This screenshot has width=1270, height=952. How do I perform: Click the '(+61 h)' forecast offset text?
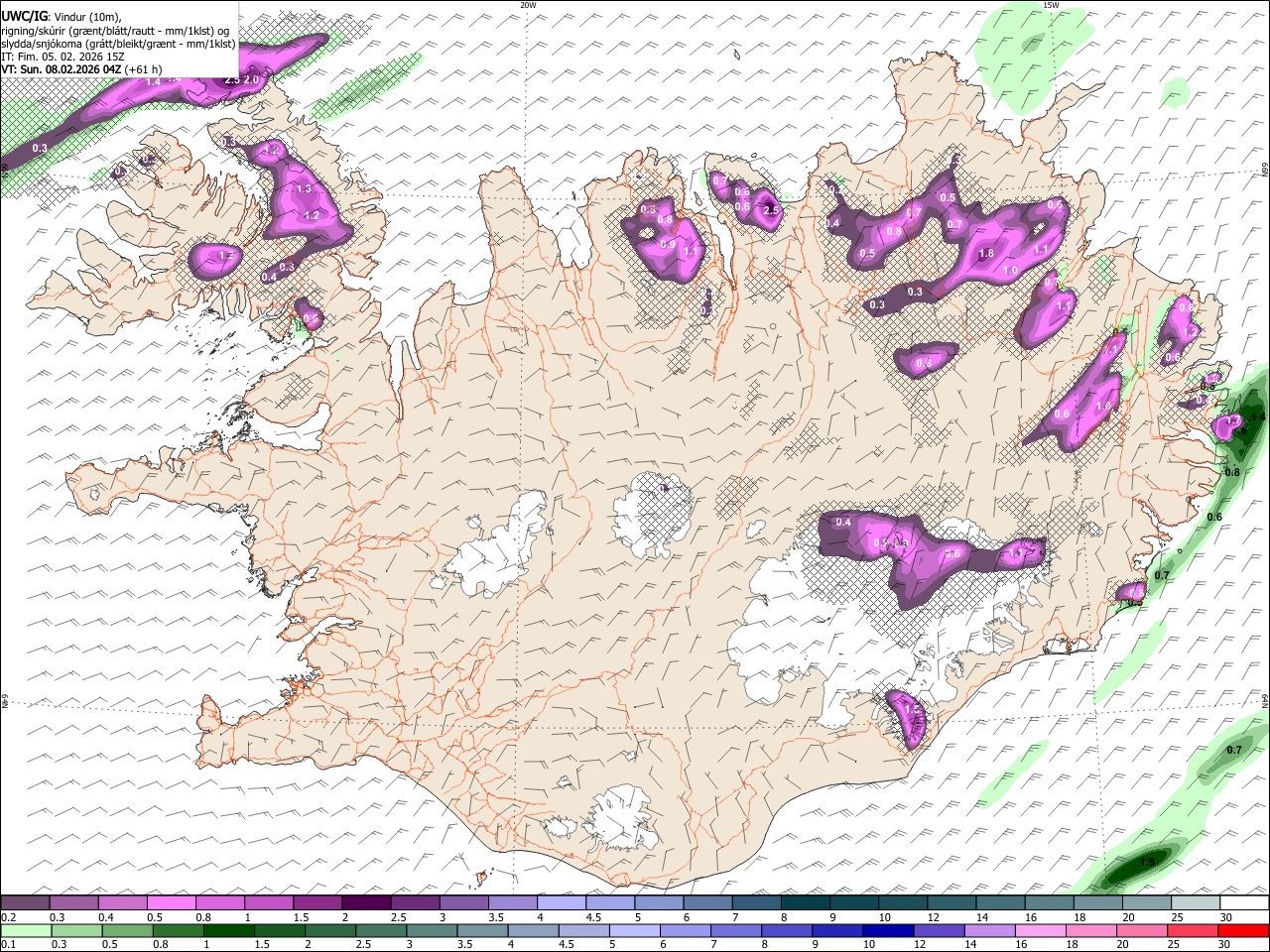pos(143,69)
